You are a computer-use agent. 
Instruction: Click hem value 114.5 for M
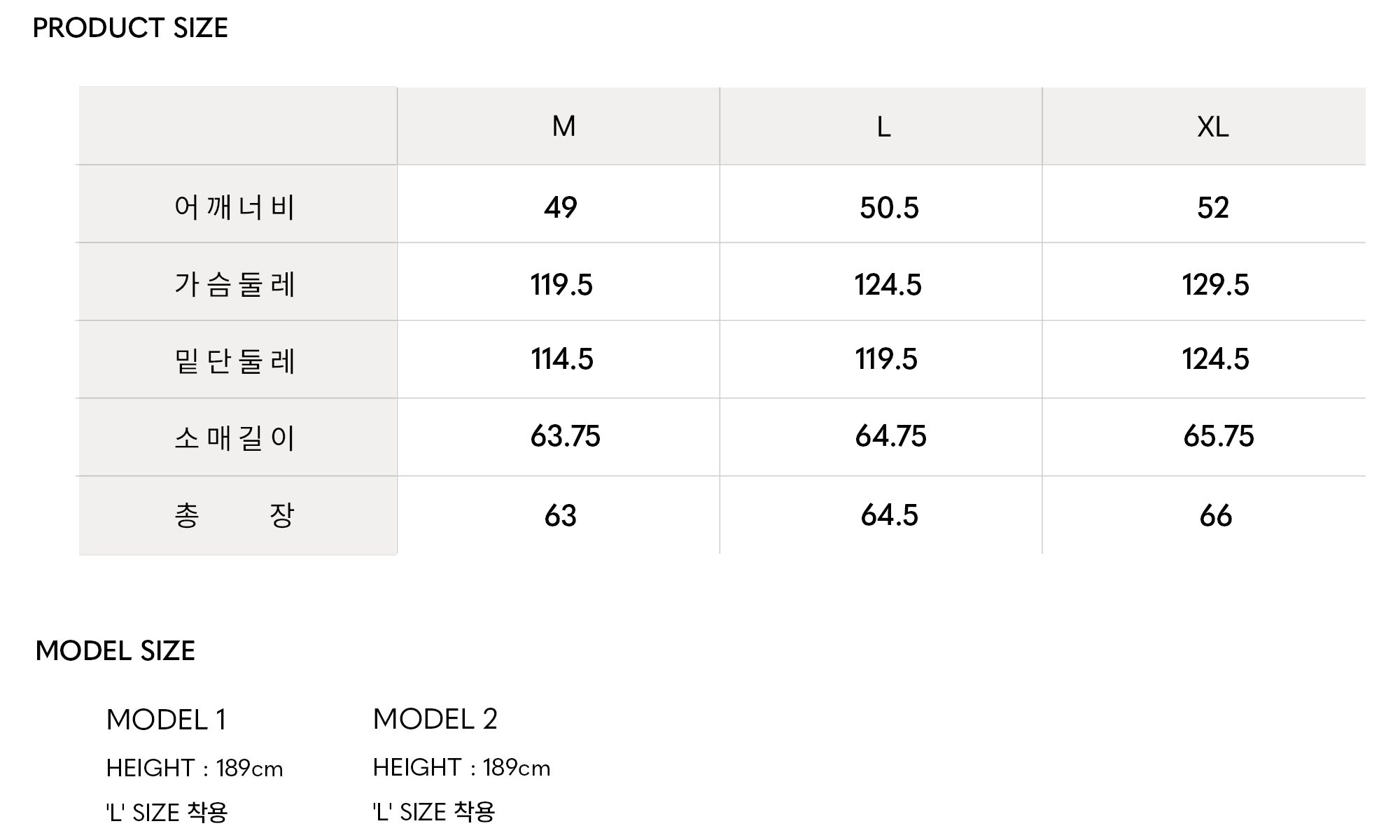pyautogui.click(x=561, y=360)
